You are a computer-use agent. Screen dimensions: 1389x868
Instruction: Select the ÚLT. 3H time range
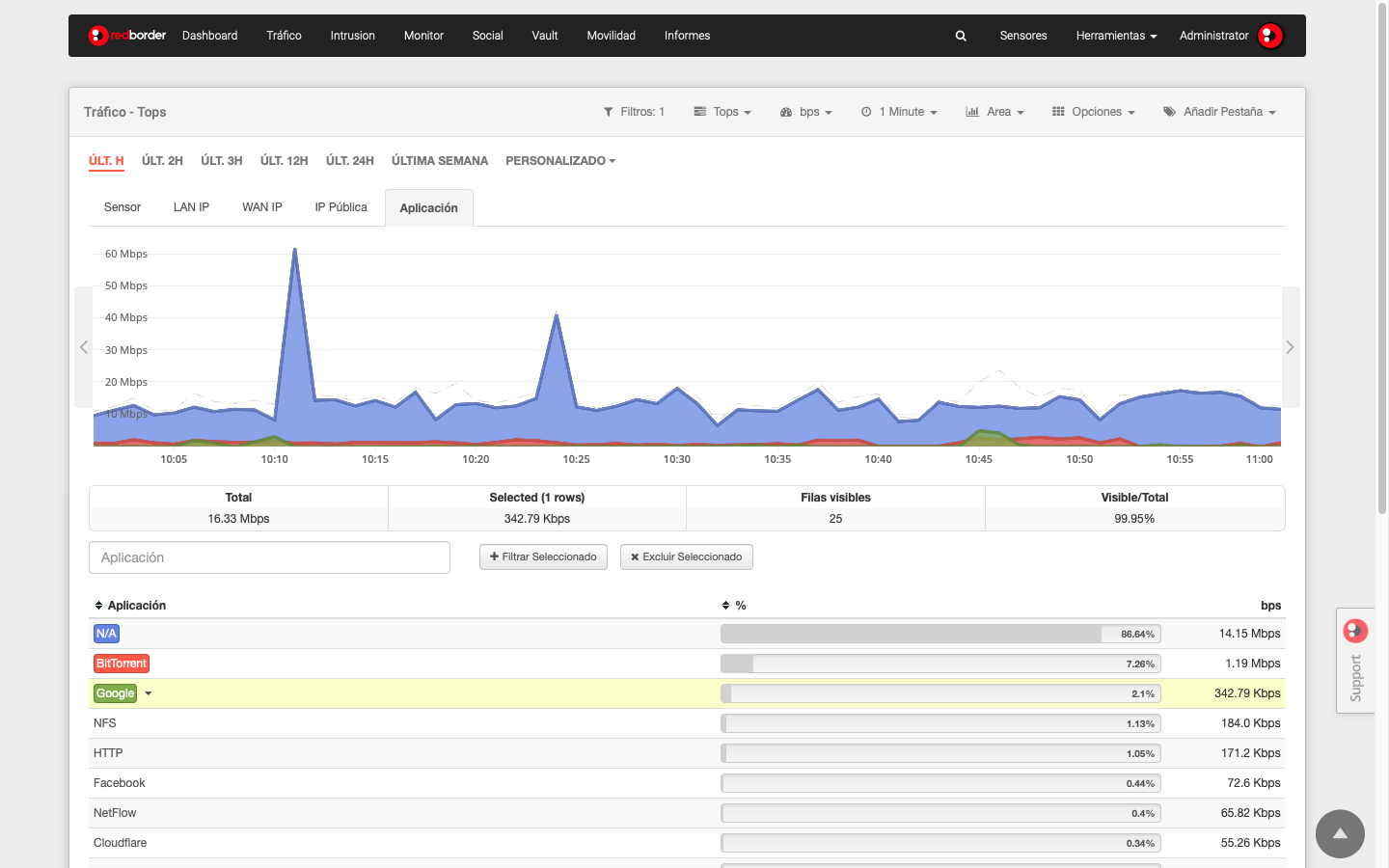[x=221, y=161]
